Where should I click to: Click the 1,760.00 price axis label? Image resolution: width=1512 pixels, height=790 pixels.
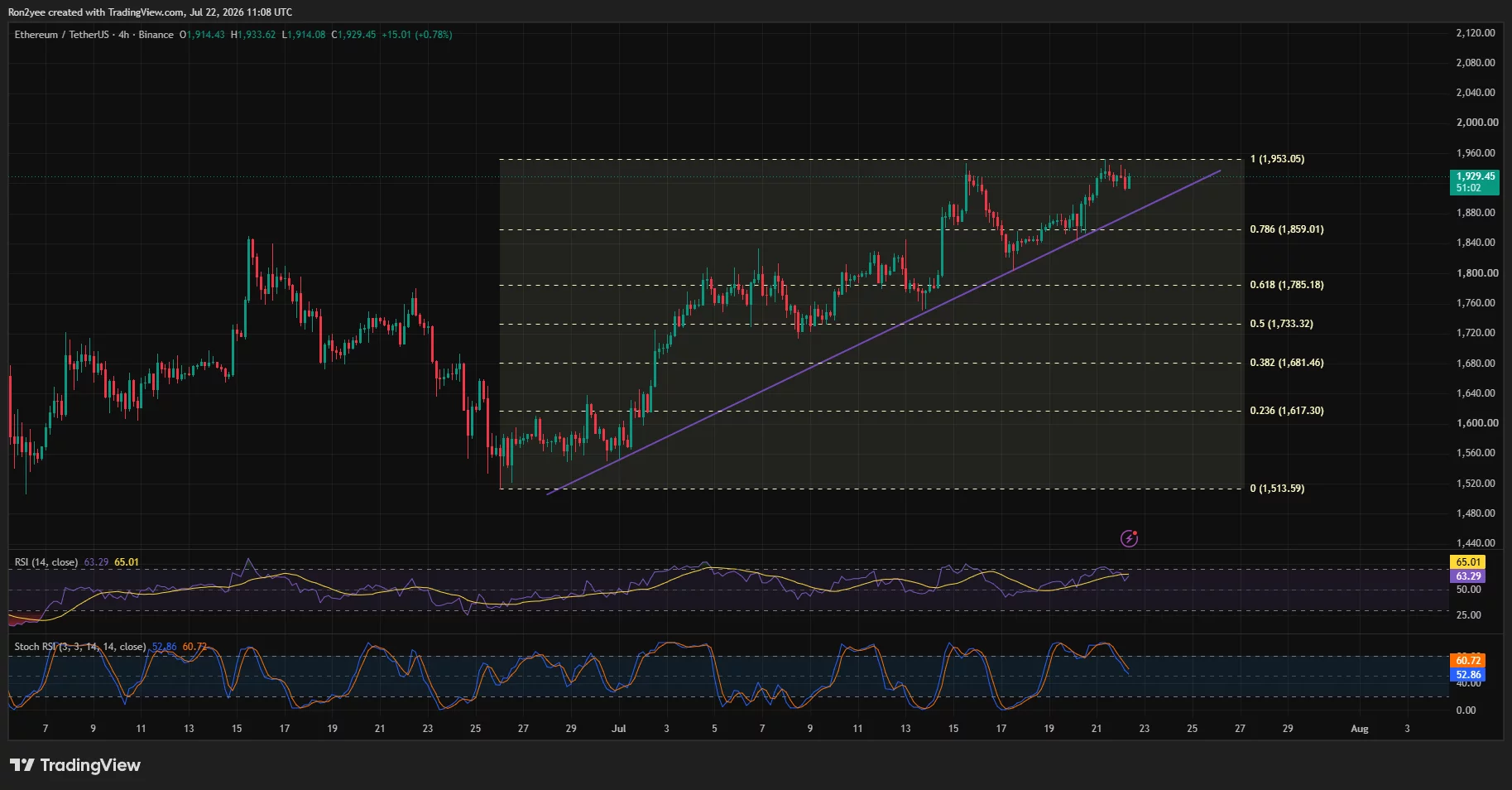(x=1476, y=303)
